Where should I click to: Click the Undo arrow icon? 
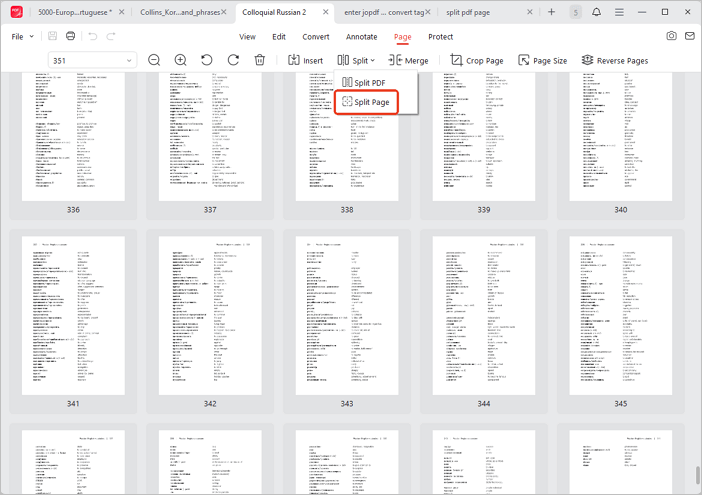coord(93,36)
